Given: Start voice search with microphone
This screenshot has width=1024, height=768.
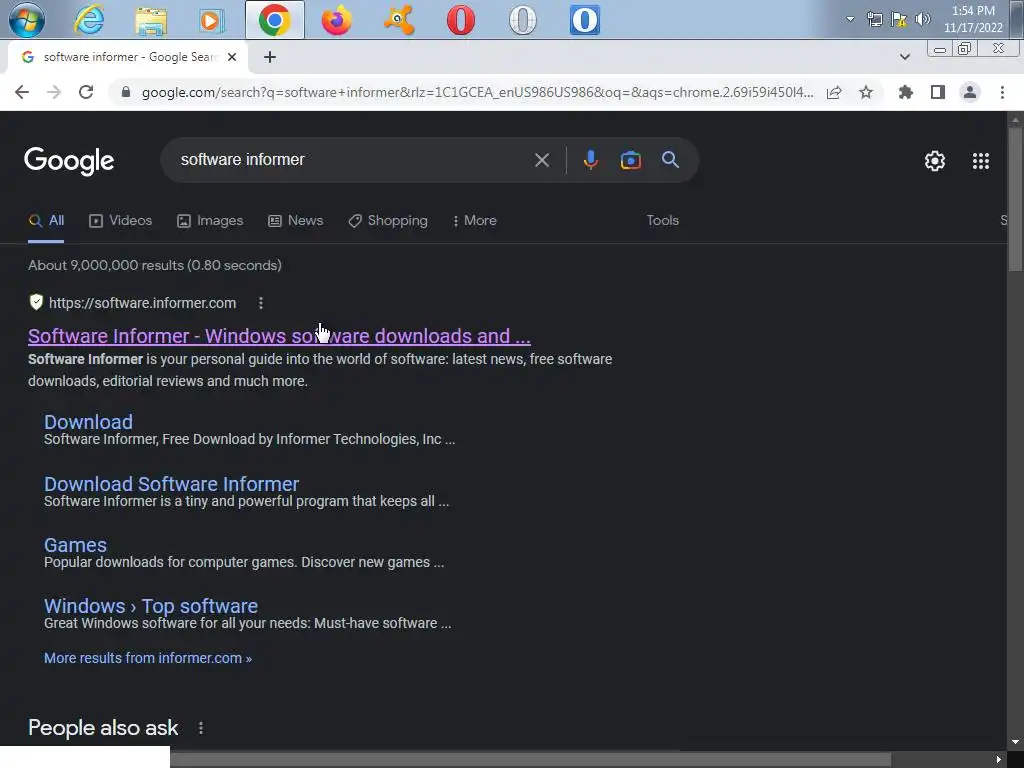Looking at the screenshot, I should (x=590, y=160).
